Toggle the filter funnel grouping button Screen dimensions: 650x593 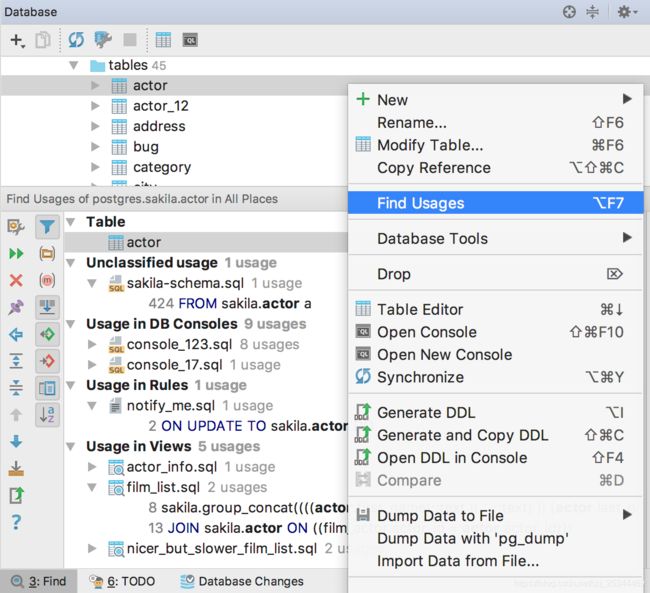coord(47,227)
